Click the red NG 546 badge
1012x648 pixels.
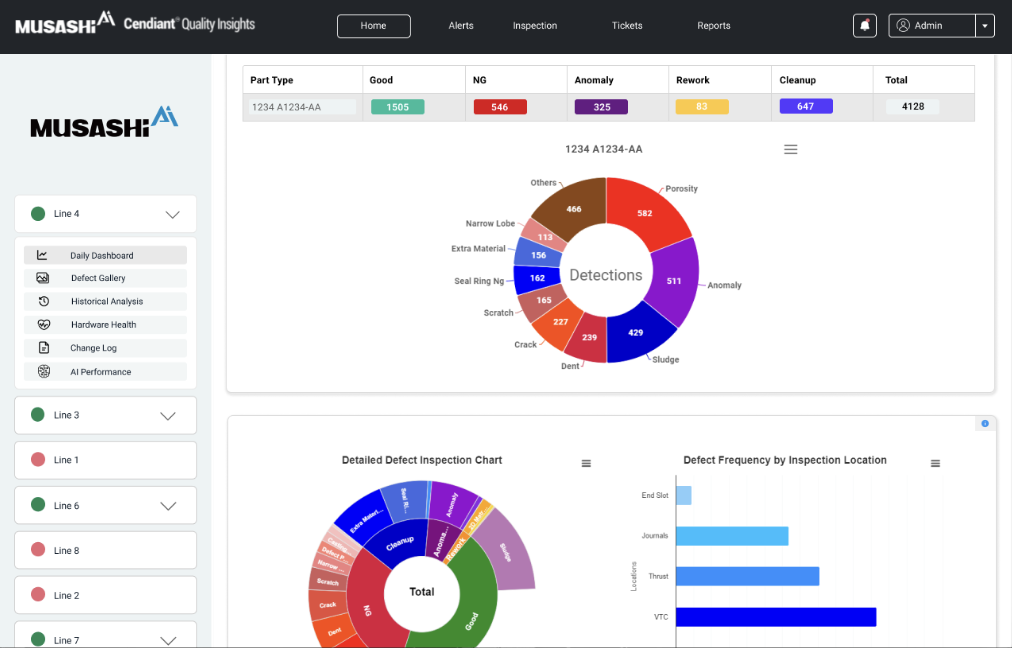point(500,107)
